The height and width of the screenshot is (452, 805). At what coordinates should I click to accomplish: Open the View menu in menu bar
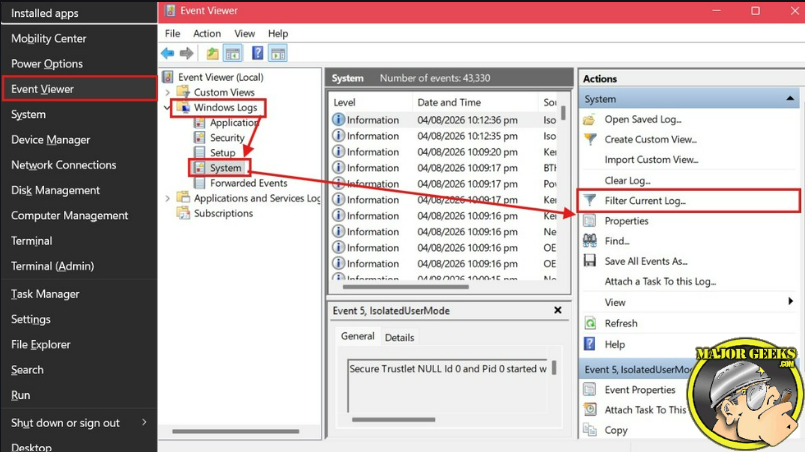pyautogui.click(x=244, y=33)
